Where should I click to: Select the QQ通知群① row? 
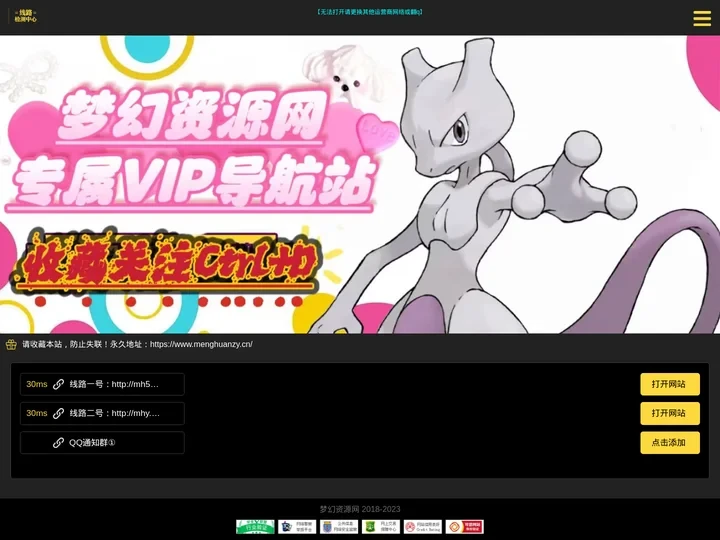tap(102, 443)
